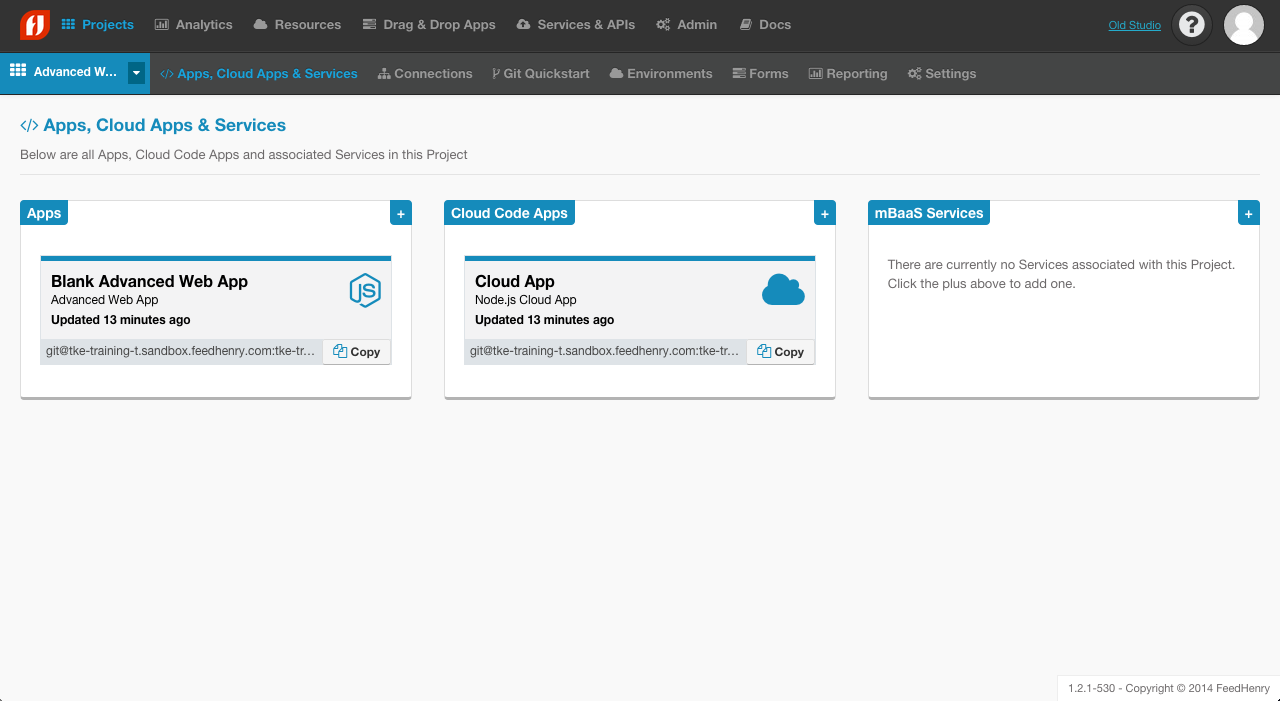Add a Cloud Code App with plus icon
The width and height of the screenshot is (1280, 701).
[824, 213]
